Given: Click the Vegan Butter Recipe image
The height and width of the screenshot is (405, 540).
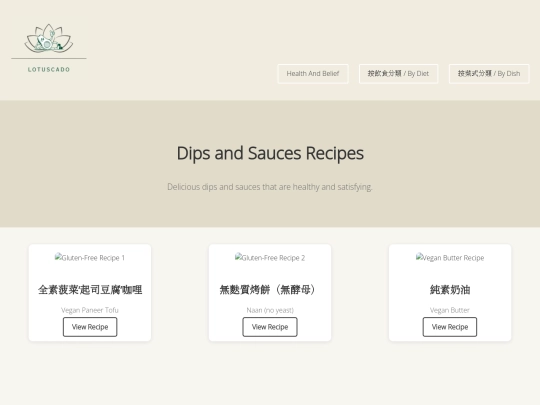Looking at the screenshot, I should pos(450,258).
